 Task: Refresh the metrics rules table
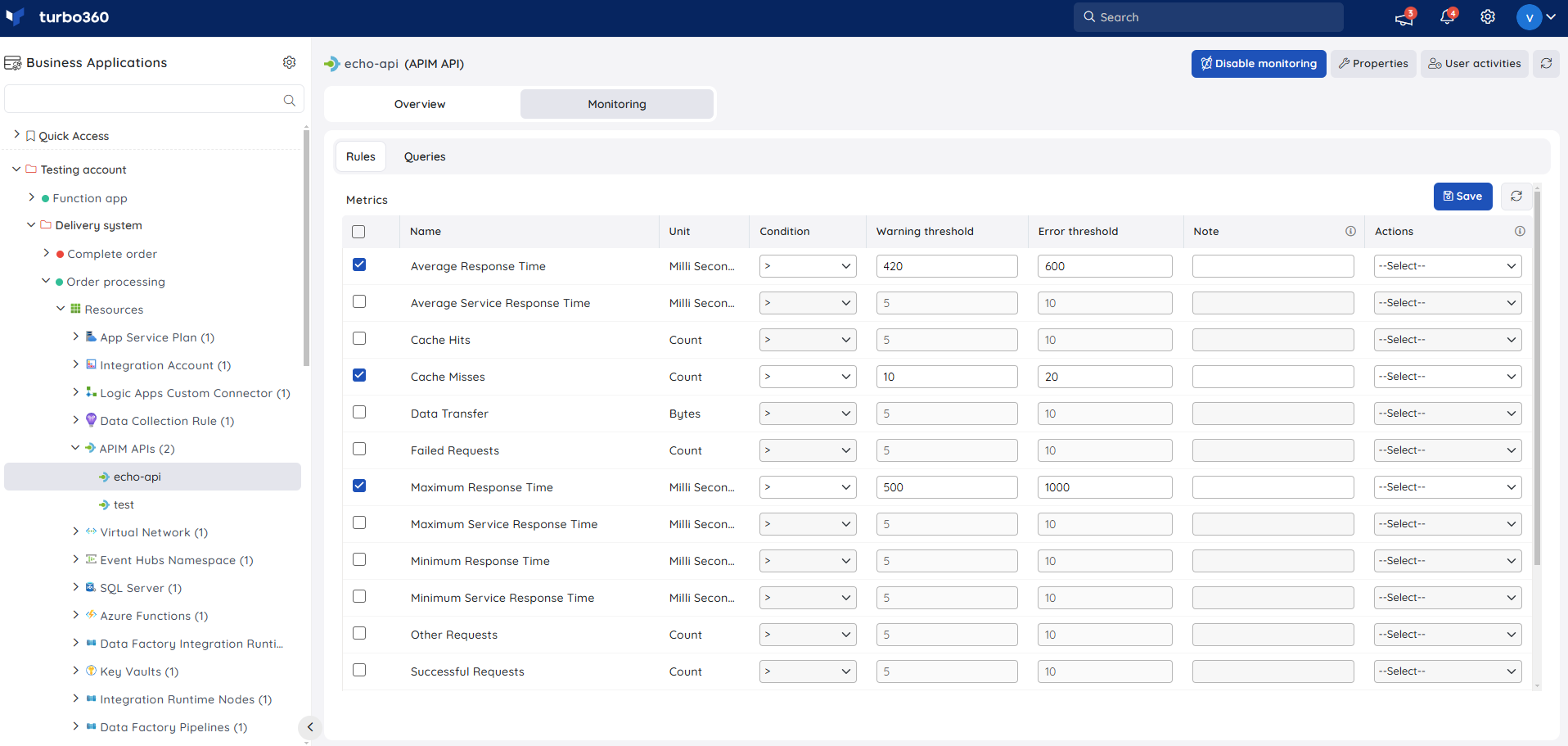1516,197
